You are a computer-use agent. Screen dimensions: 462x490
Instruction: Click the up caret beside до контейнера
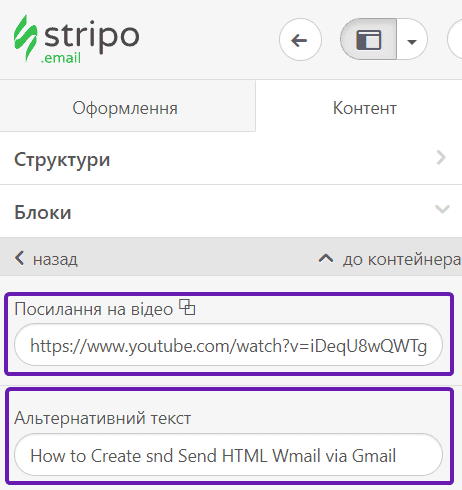point(326,258)
